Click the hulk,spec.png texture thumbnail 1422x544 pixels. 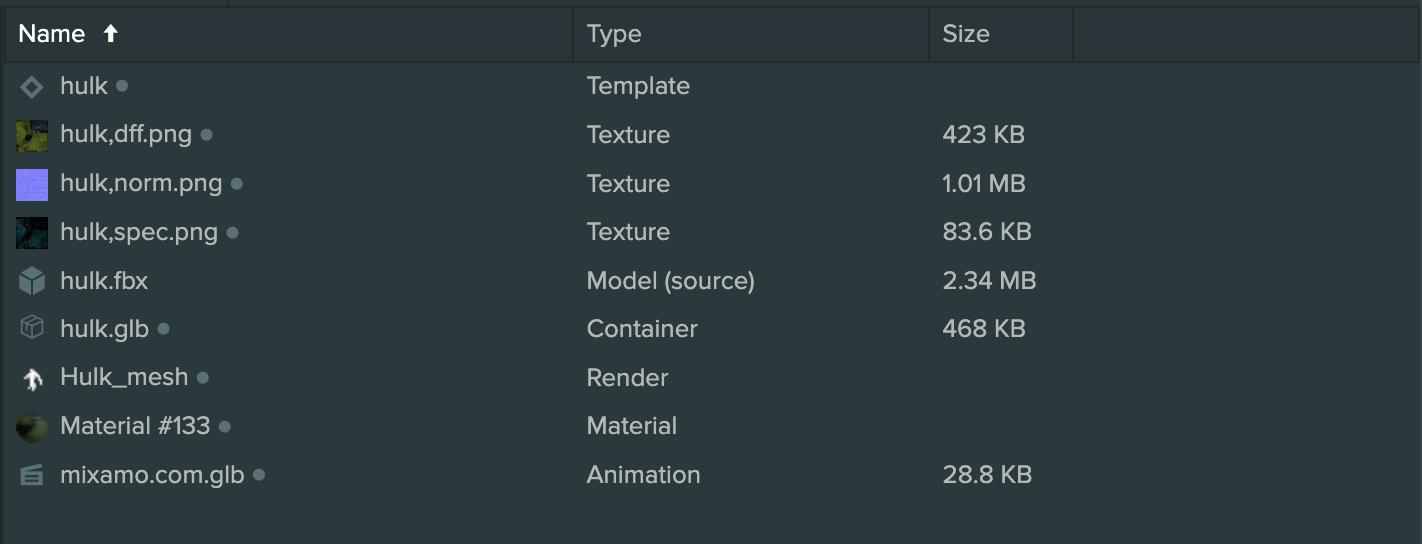coord(32,233)
